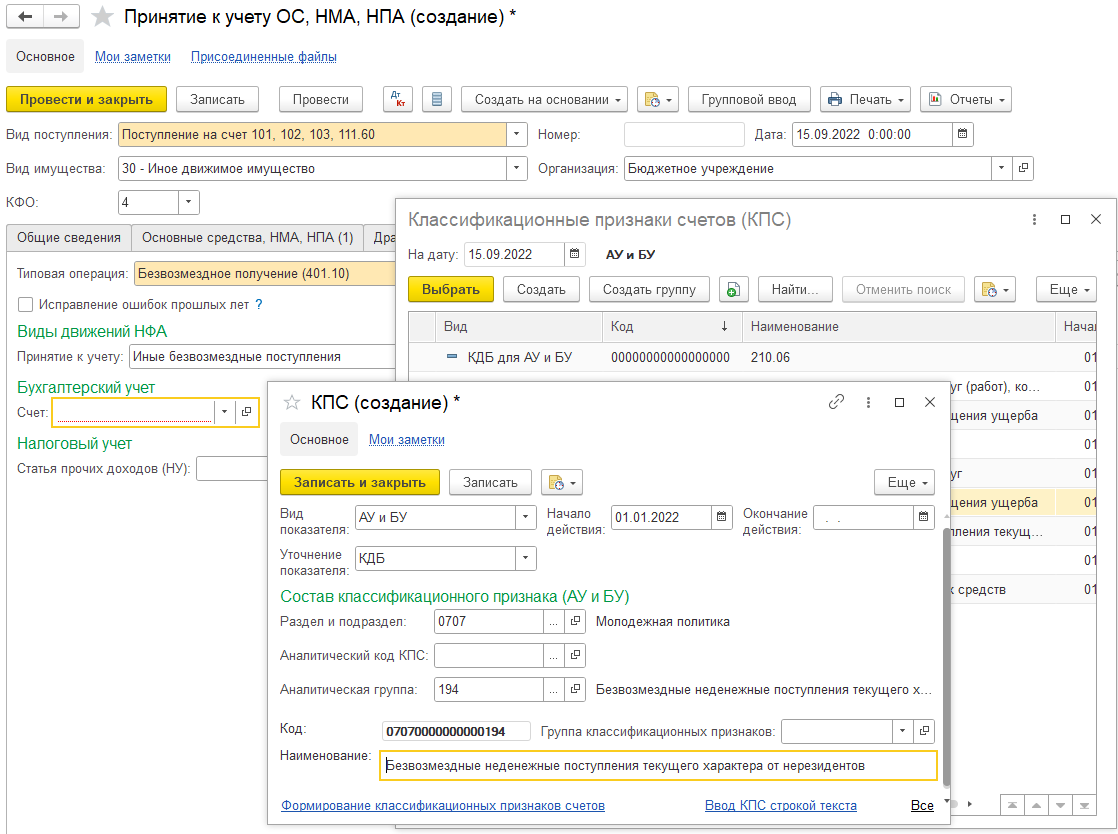Image resolution: width=1118 pixels, height=834 pixels.
Task: Go back with the left arrow button
Action: (25, 16)
